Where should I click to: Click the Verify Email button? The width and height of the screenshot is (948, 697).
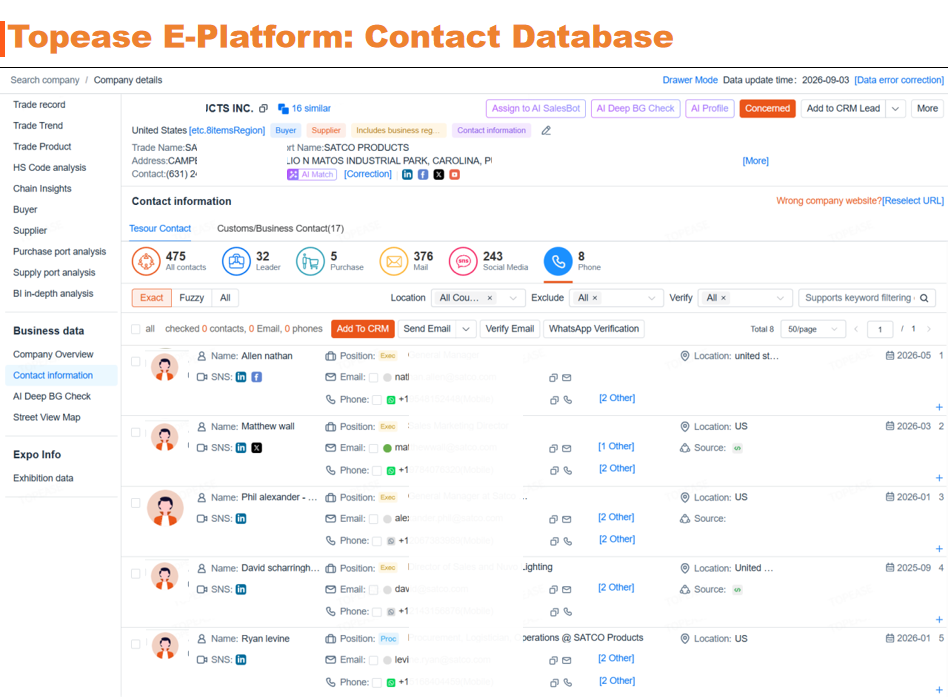click(510, 329)
